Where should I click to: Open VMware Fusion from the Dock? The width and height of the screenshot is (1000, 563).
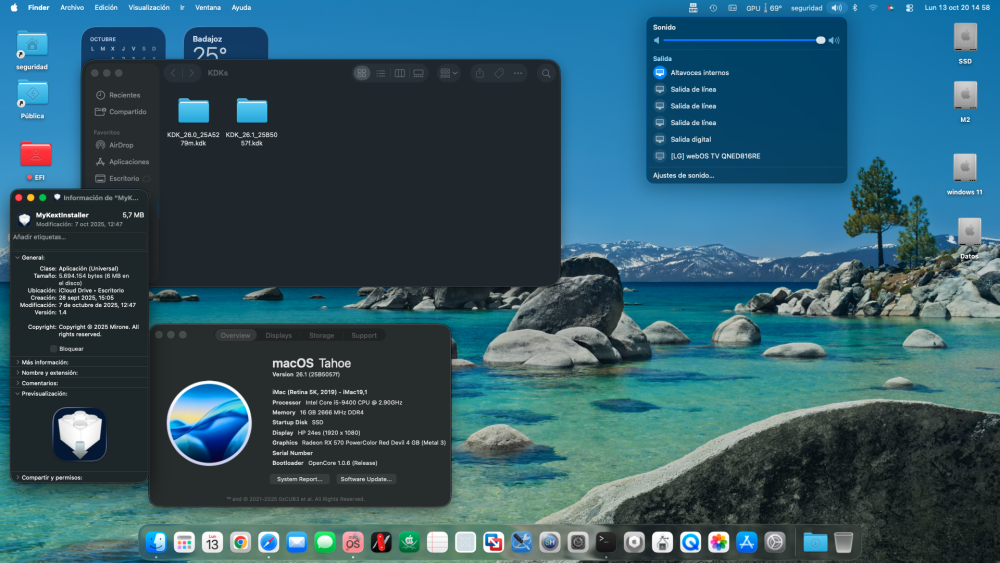pos(493,542)
